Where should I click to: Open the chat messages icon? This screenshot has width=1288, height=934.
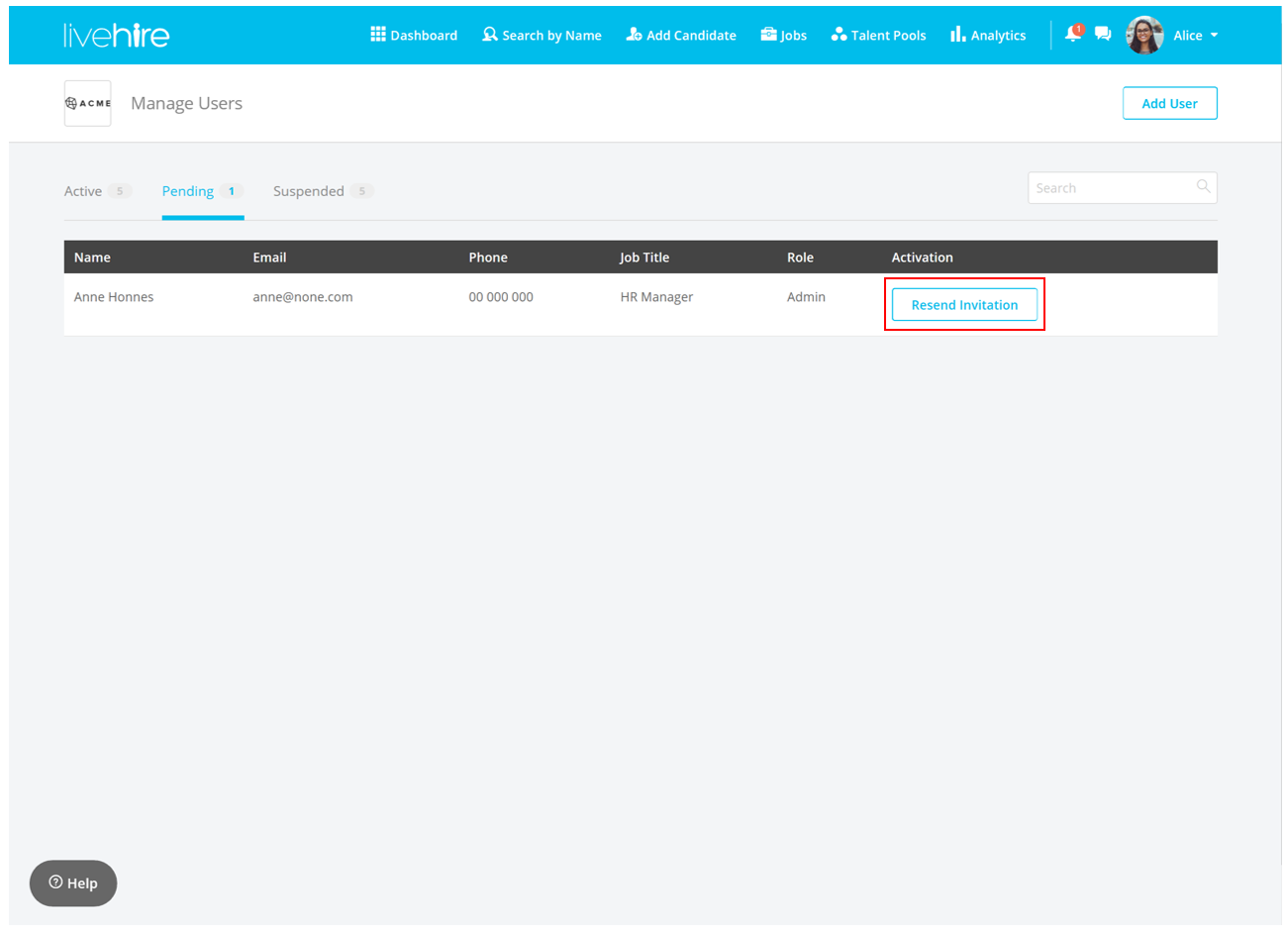1103,35
